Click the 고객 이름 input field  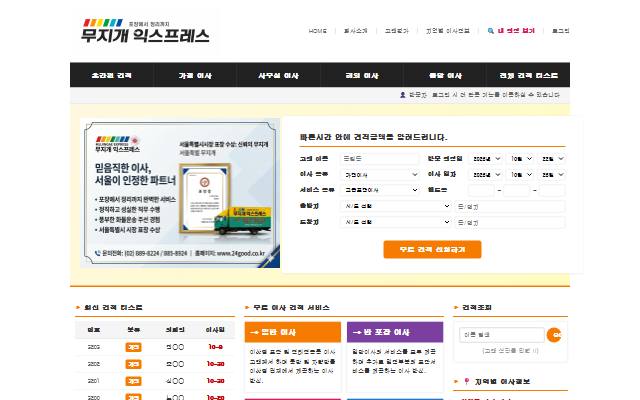[380, 159]
